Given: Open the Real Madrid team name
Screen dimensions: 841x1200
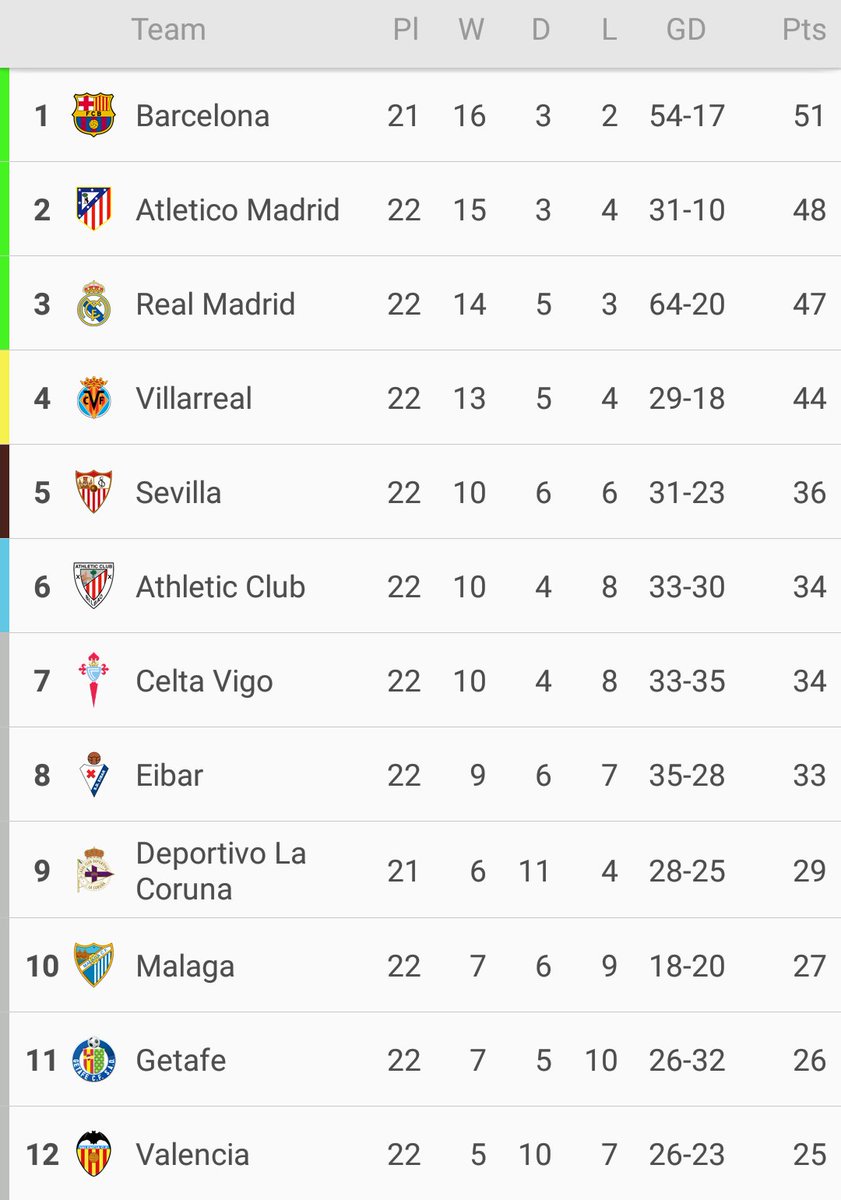Looking at the screenshot, I should [x=215, y=304].
